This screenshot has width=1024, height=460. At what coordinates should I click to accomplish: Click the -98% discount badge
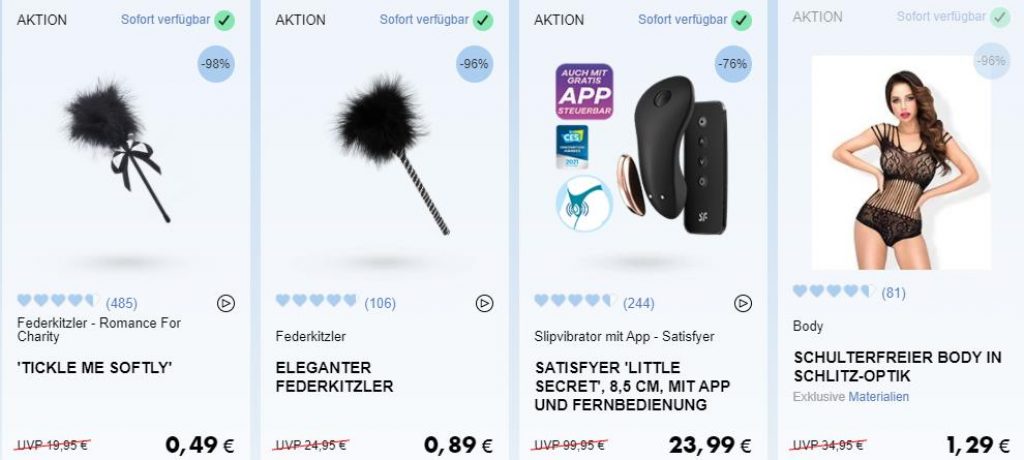pos(216,64)
